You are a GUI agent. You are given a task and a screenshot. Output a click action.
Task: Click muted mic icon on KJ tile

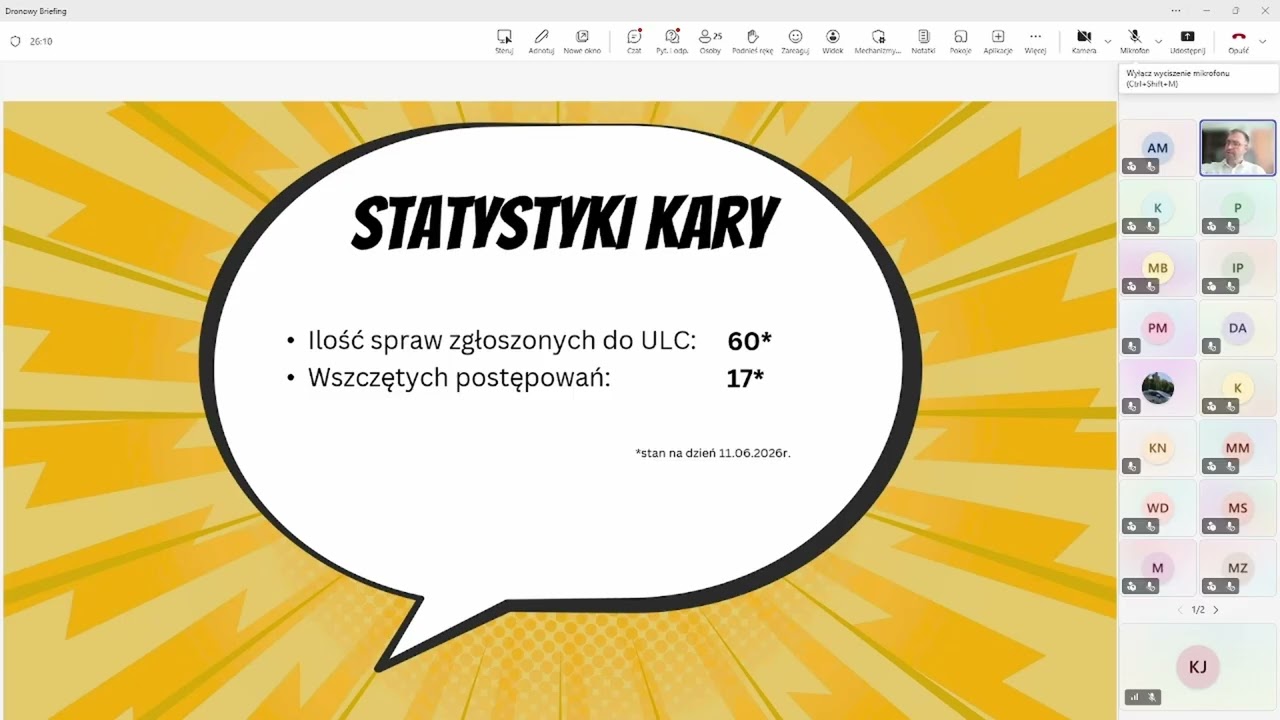coord(1152,697)
